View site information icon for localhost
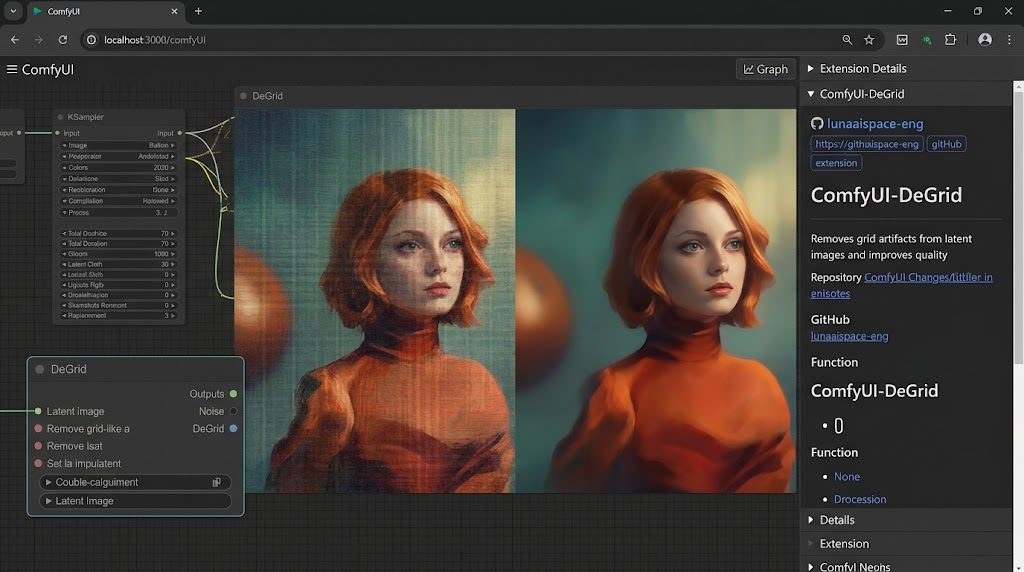The height and width of the screenshot is (572, 1024). (91, 40)
